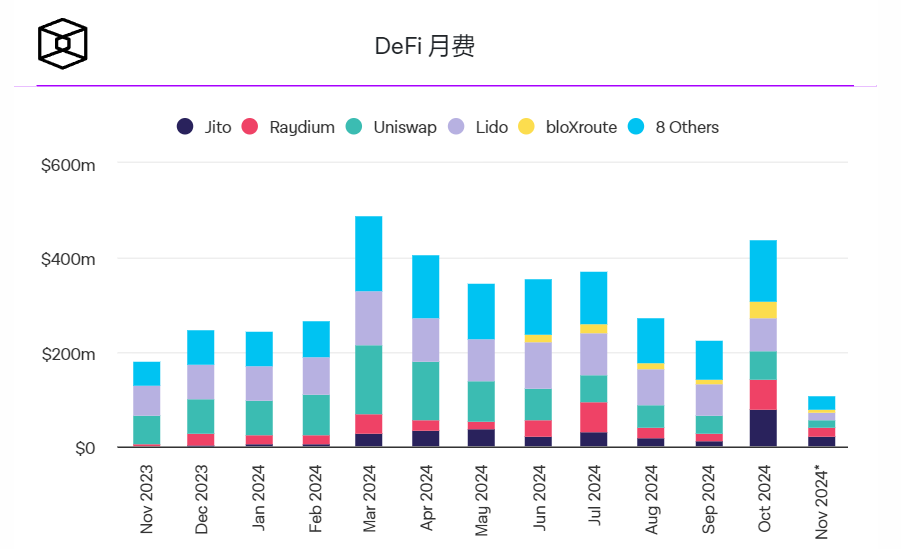This screenshot has width=901, height=549.
Task: Toggle the 8 Others legend dot
Action: coord(636,126)
